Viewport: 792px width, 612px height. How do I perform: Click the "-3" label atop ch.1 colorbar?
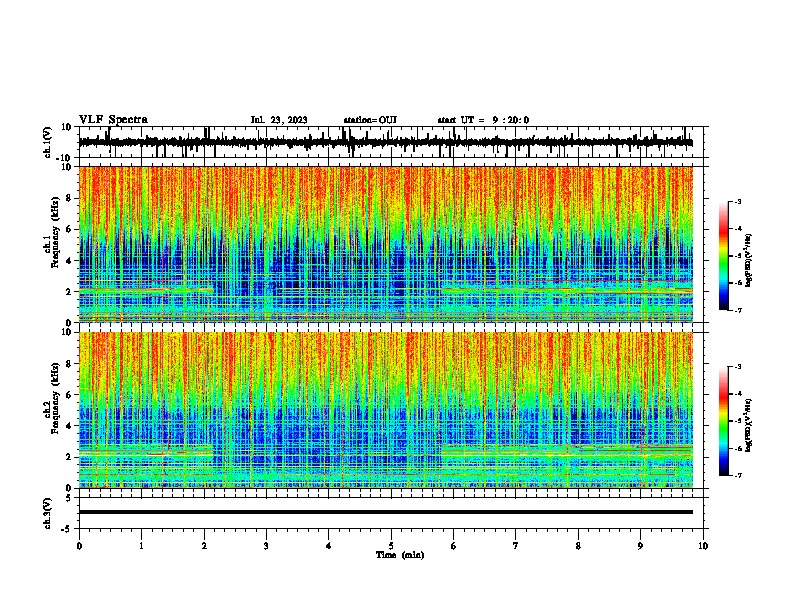(738, 201)
